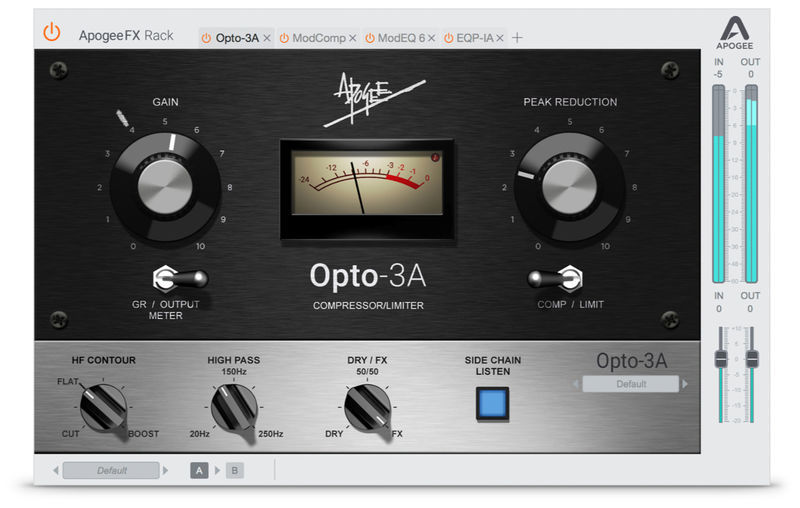Close the EQP-IA plugin tab

click(500, 38)
